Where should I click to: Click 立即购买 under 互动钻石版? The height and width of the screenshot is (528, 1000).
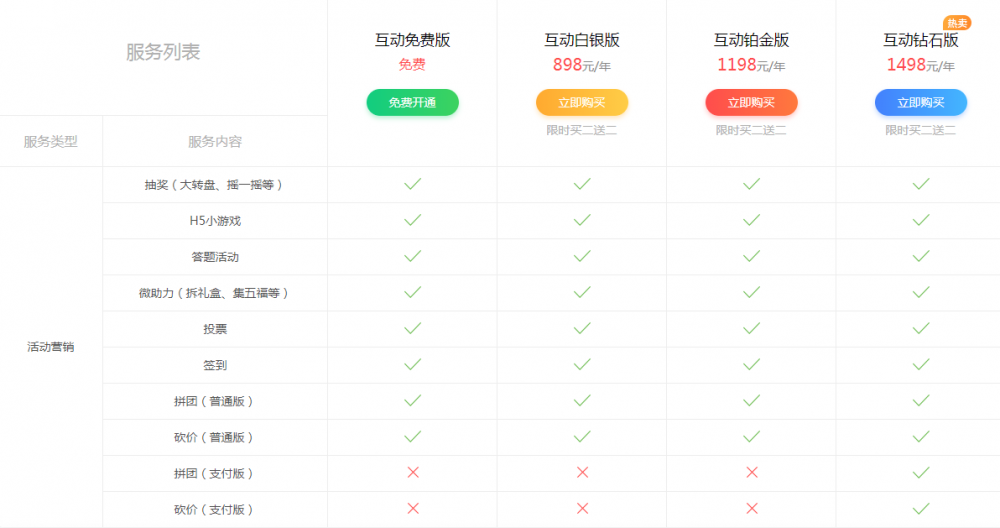point(921,103)
